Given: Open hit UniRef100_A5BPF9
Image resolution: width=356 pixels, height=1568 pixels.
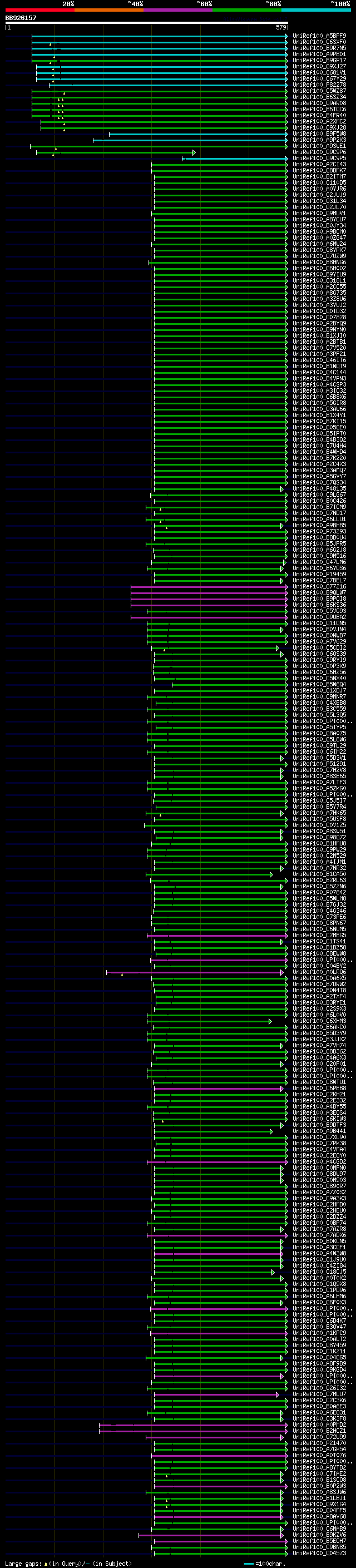Looking at the screenshot, I should (319, 36).
